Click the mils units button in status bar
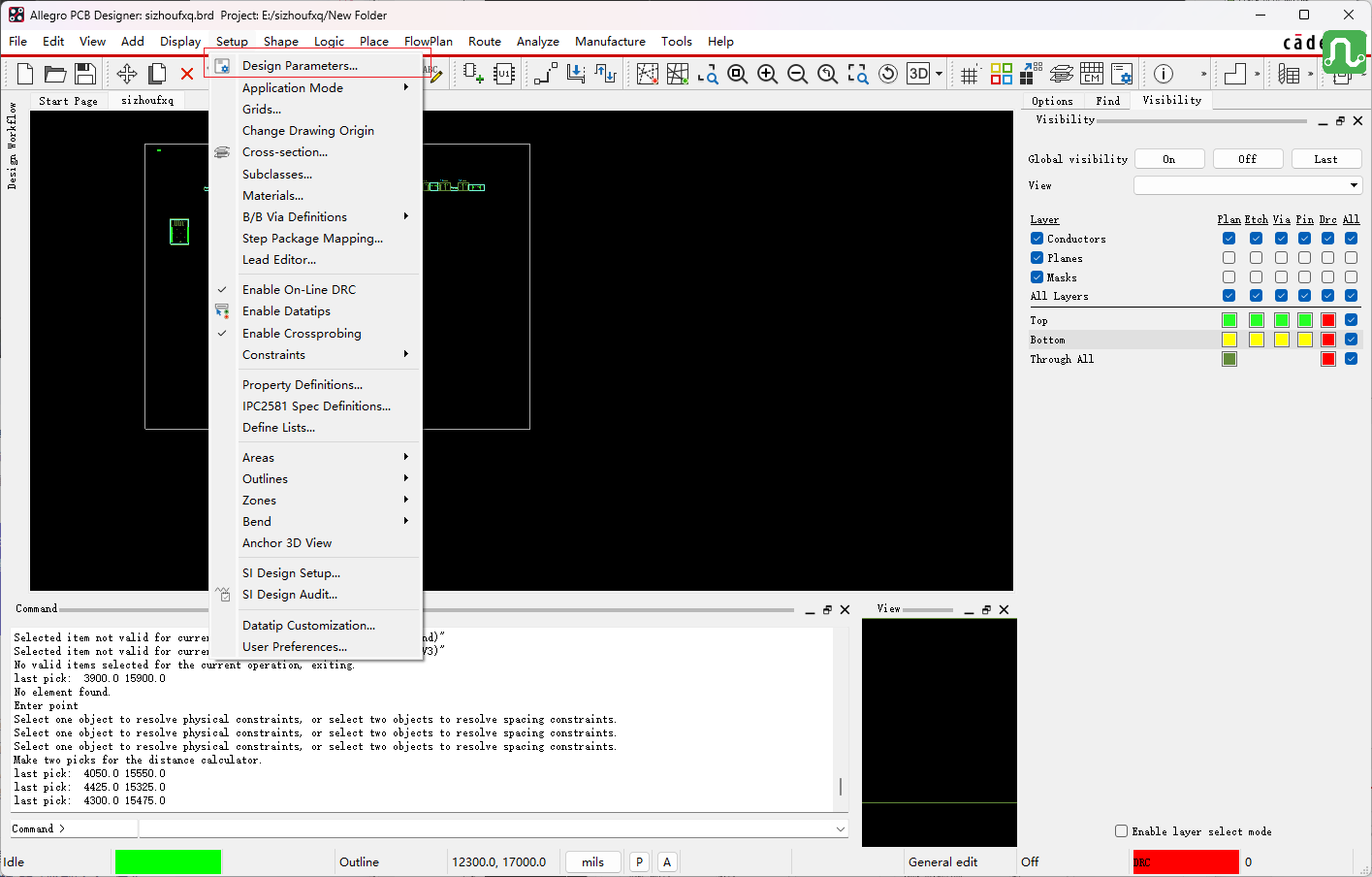 tap(593, 861)
